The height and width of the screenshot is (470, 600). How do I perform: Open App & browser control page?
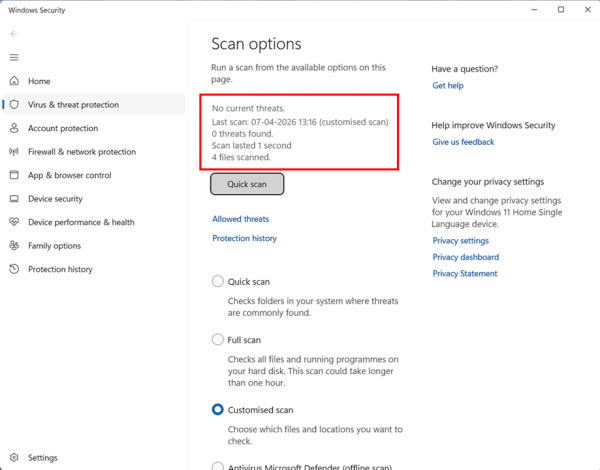(70, 175)
